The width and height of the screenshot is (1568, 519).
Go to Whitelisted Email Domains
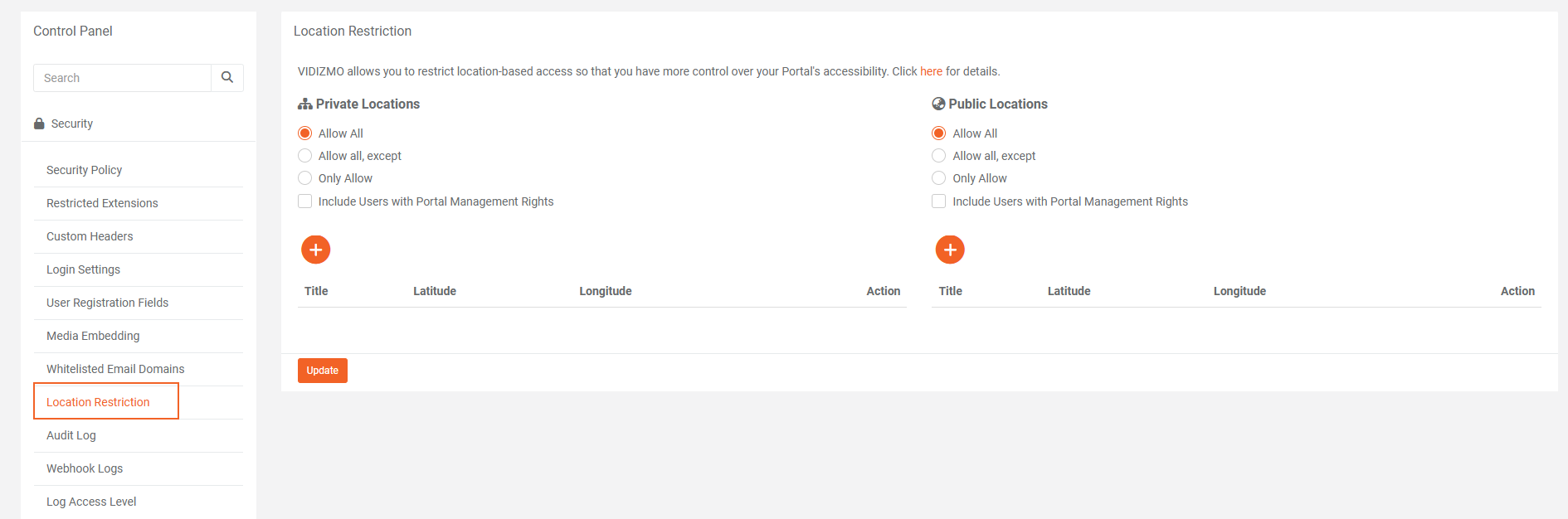115,369
